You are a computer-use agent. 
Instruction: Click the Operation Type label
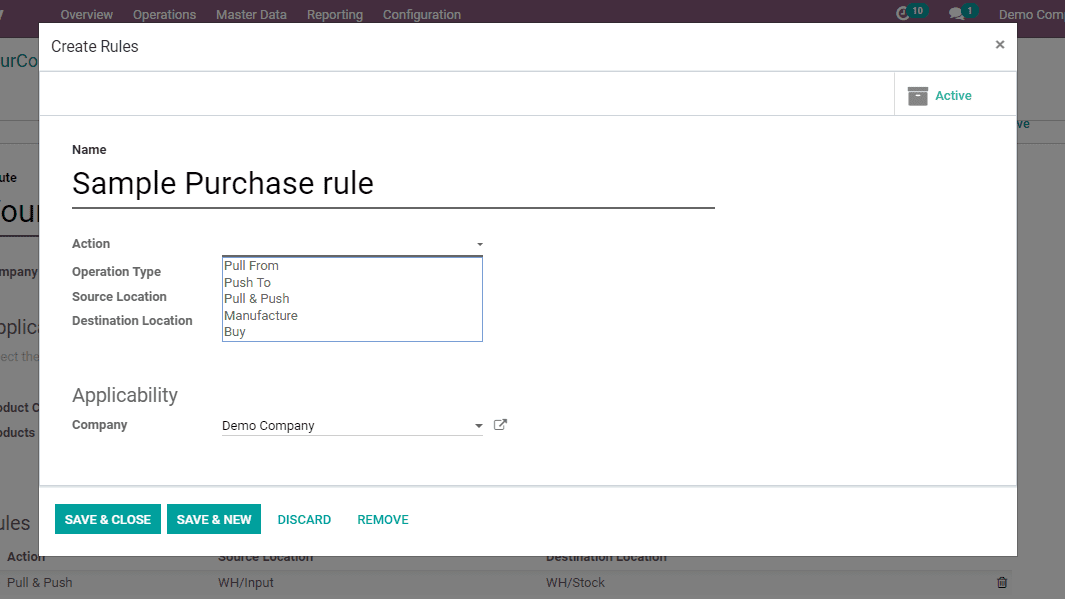(x=116, y=272)
